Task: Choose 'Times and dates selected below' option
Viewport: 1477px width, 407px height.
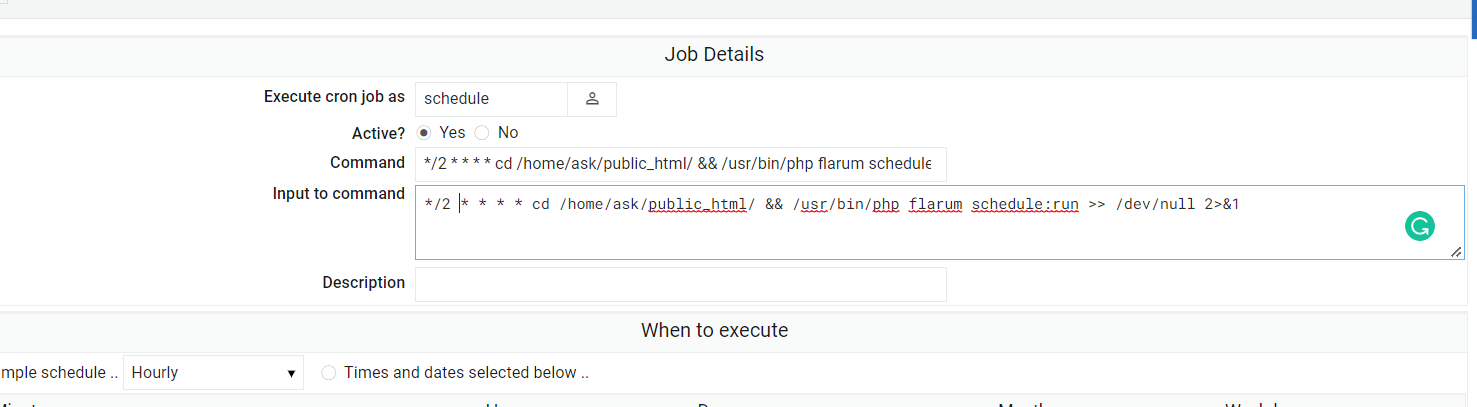Action: tap(329, 373)
